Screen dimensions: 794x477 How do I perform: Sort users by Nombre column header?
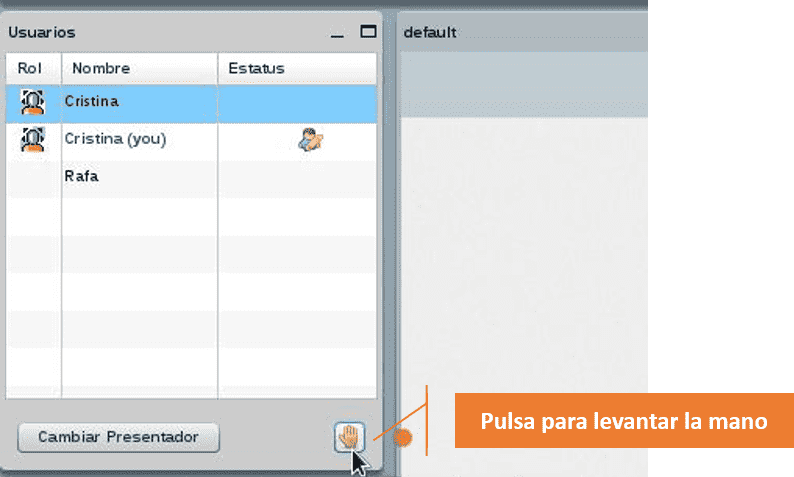(140, 68)
